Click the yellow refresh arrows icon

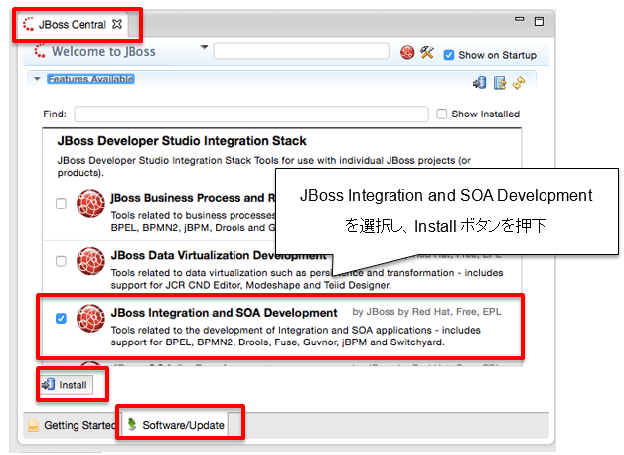click(x=519, y=83)
